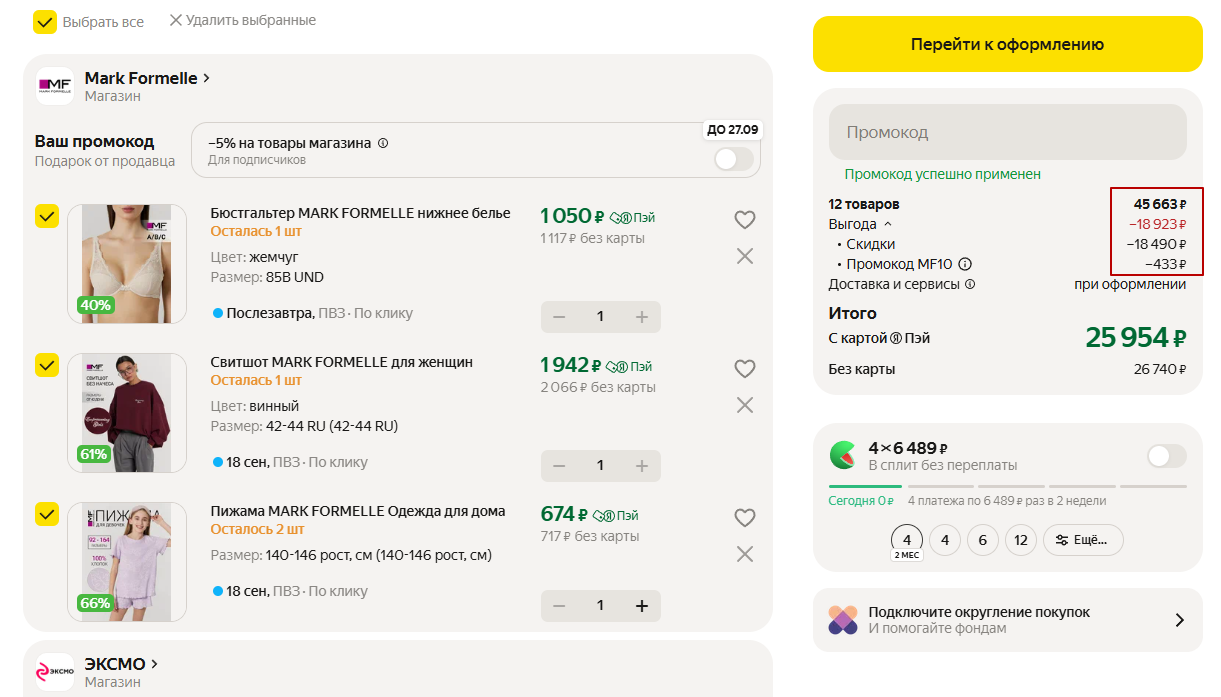Select the 6-month split plan
1221x697 pixels.
pos(982,540)
